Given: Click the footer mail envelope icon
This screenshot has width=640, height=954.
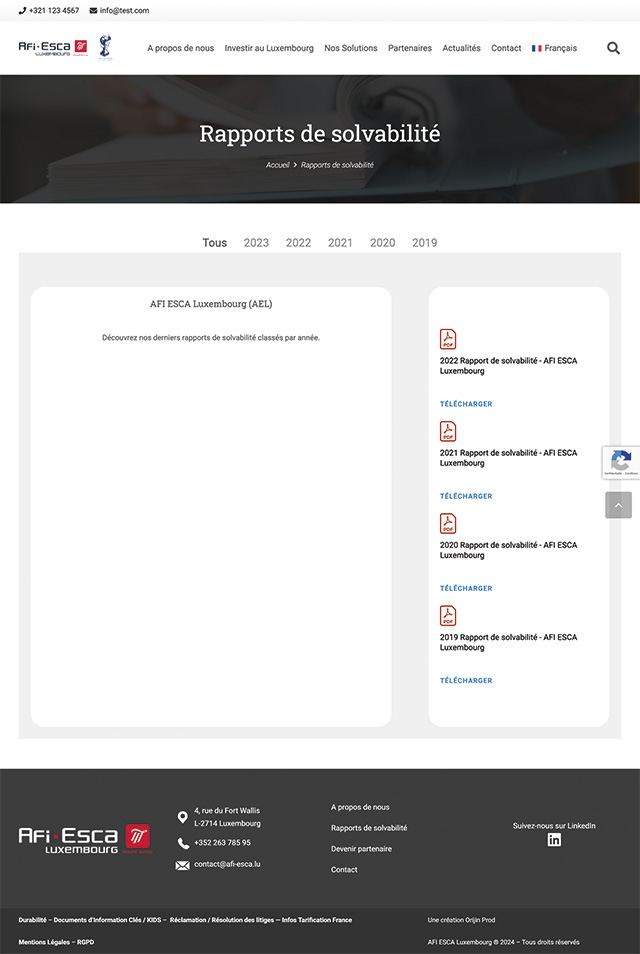Looking at the screenshot, I should [183, 865].
